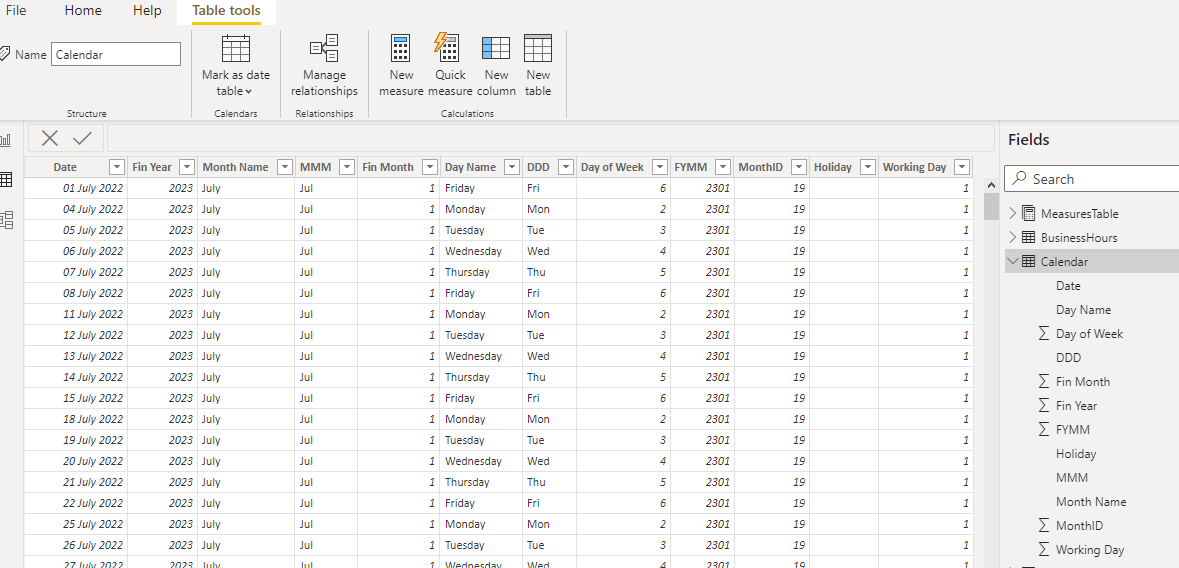Switch to the Help tab
The height and width of the screenshot is (568, 1179).
pos(147,11)
